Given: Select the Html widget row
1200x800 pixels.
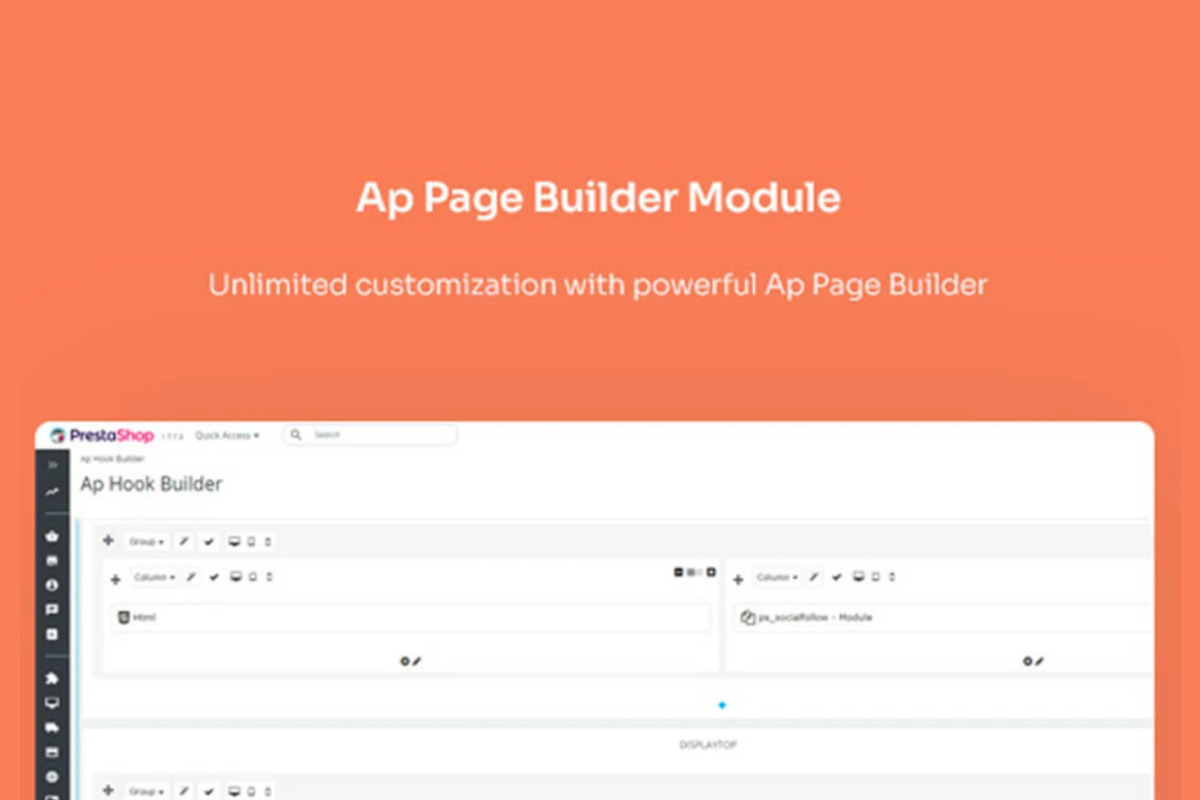Looking at the screenshot, I should [x=410, y=617].
